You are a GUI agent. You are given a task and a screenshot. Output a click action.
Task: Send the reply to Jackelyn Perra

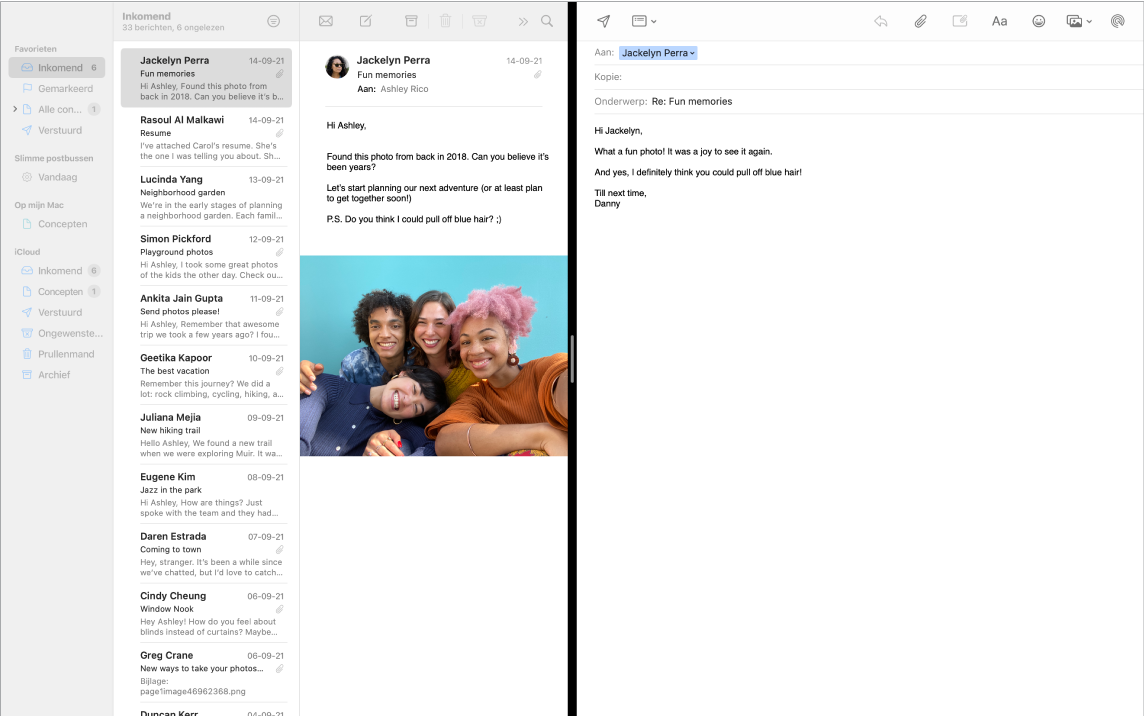click(603, 20)
